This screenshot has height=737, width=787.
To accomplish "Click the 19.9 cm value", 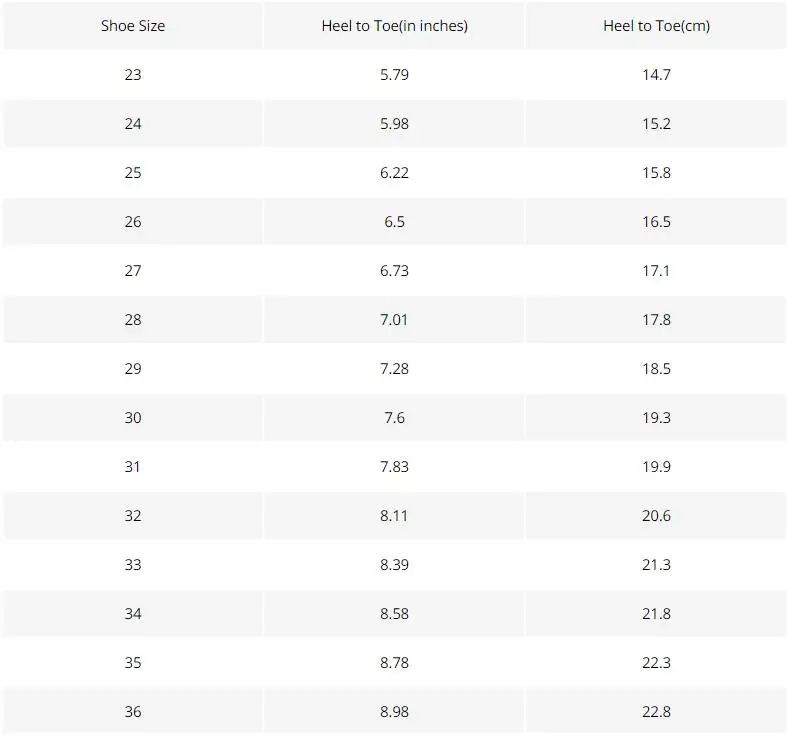I will point(656,467).
